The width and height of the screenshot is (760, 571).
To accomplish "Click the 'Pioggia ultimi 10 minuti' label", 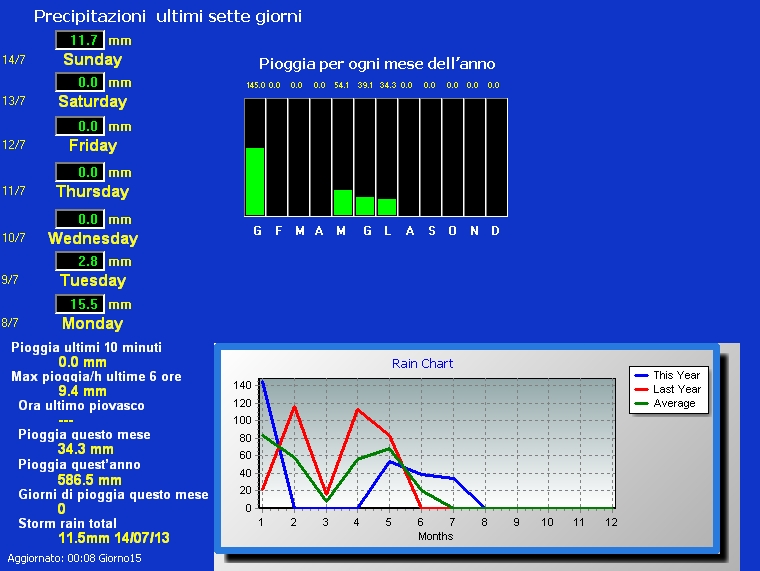I will click(x=86, y=348).
